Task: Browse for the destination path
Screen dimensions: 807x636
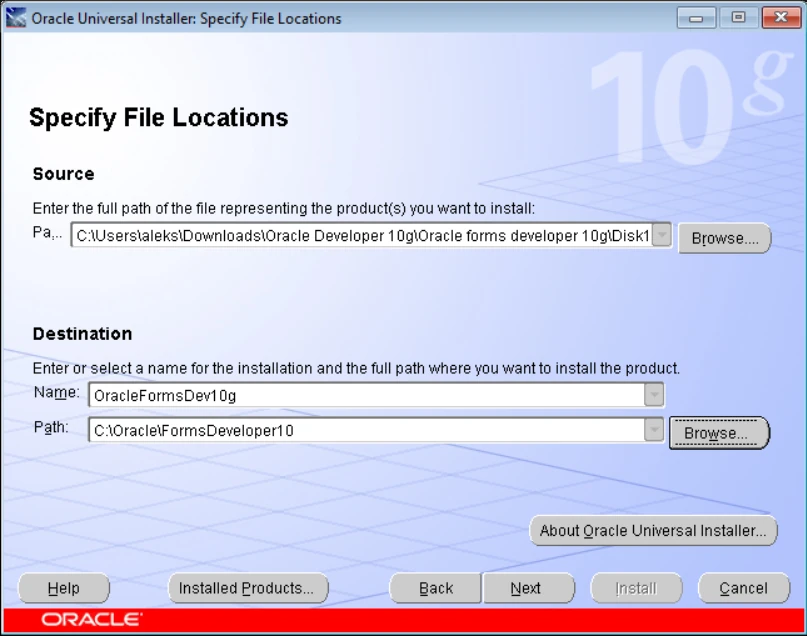Action: tap(719, 433)
